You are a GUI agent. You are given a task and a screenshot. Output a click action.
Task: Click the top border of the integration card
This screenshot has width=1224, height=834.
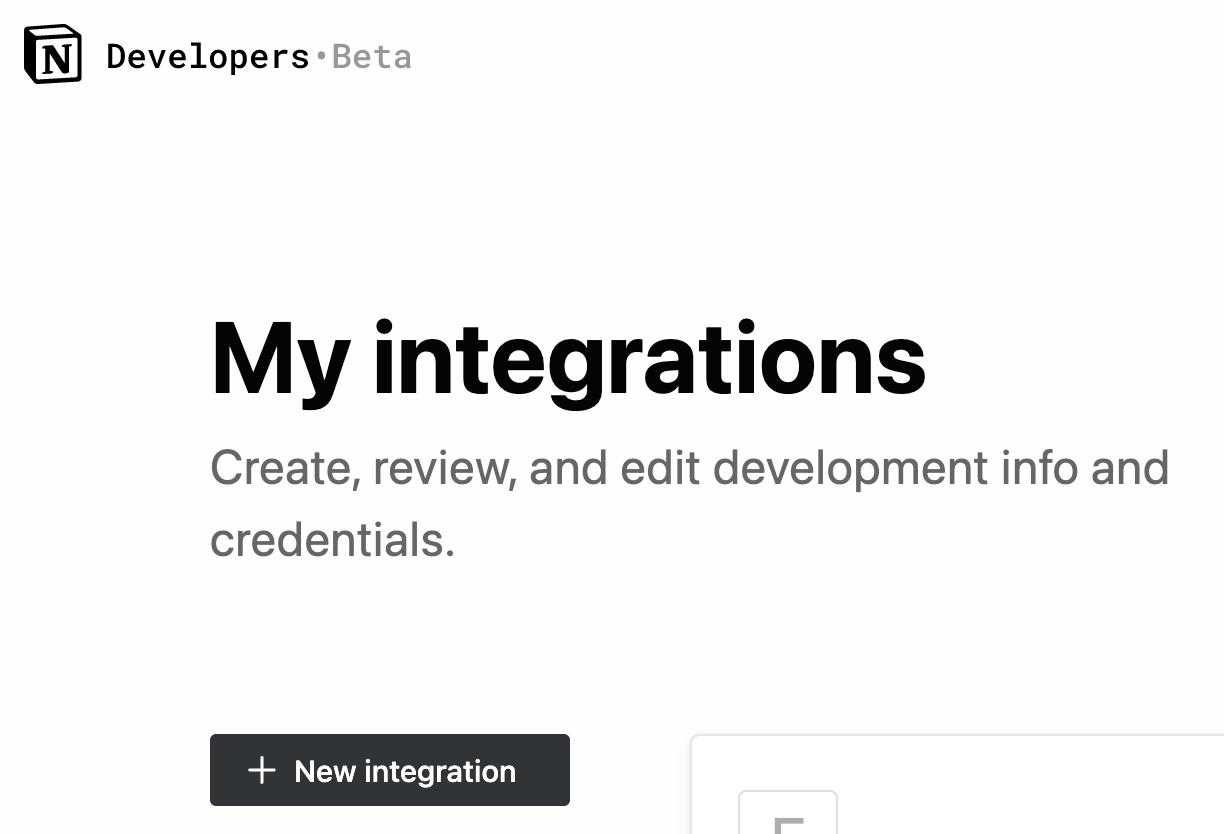(x=960, y=737)
